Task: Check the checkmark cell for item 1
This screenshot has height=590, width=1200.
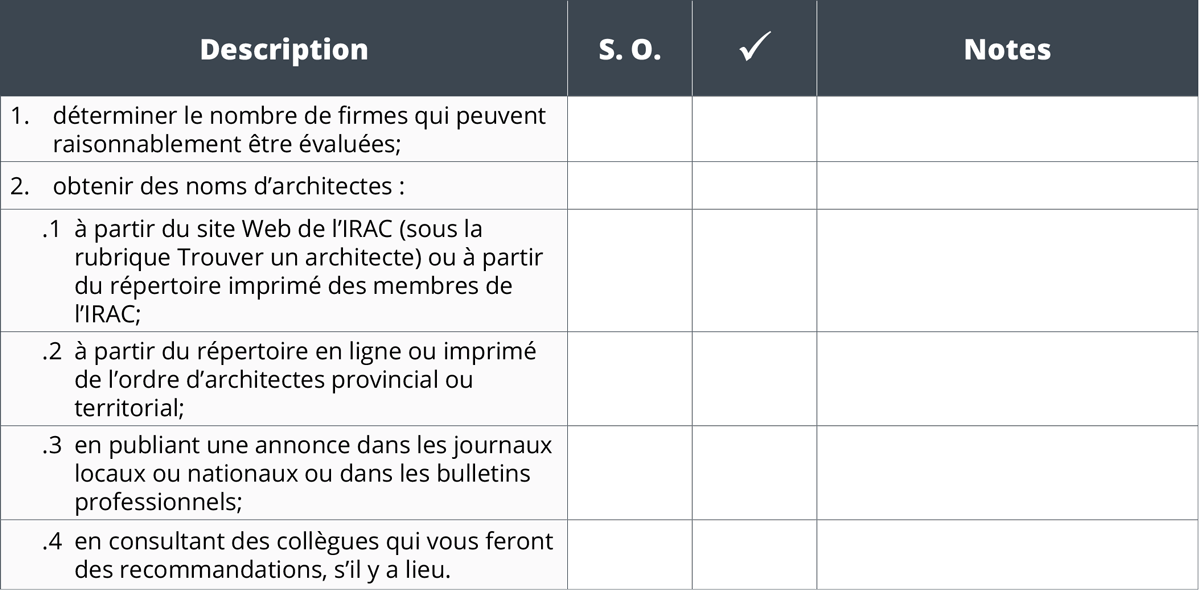Action: [x=755, y=129]
